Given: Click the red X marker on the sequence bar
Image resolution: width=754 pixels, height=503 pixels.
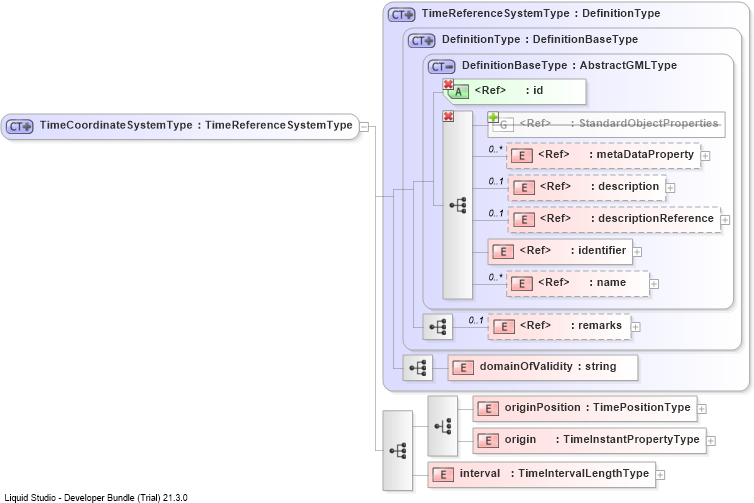Looking at the screenshot, I should click(448, 116).
